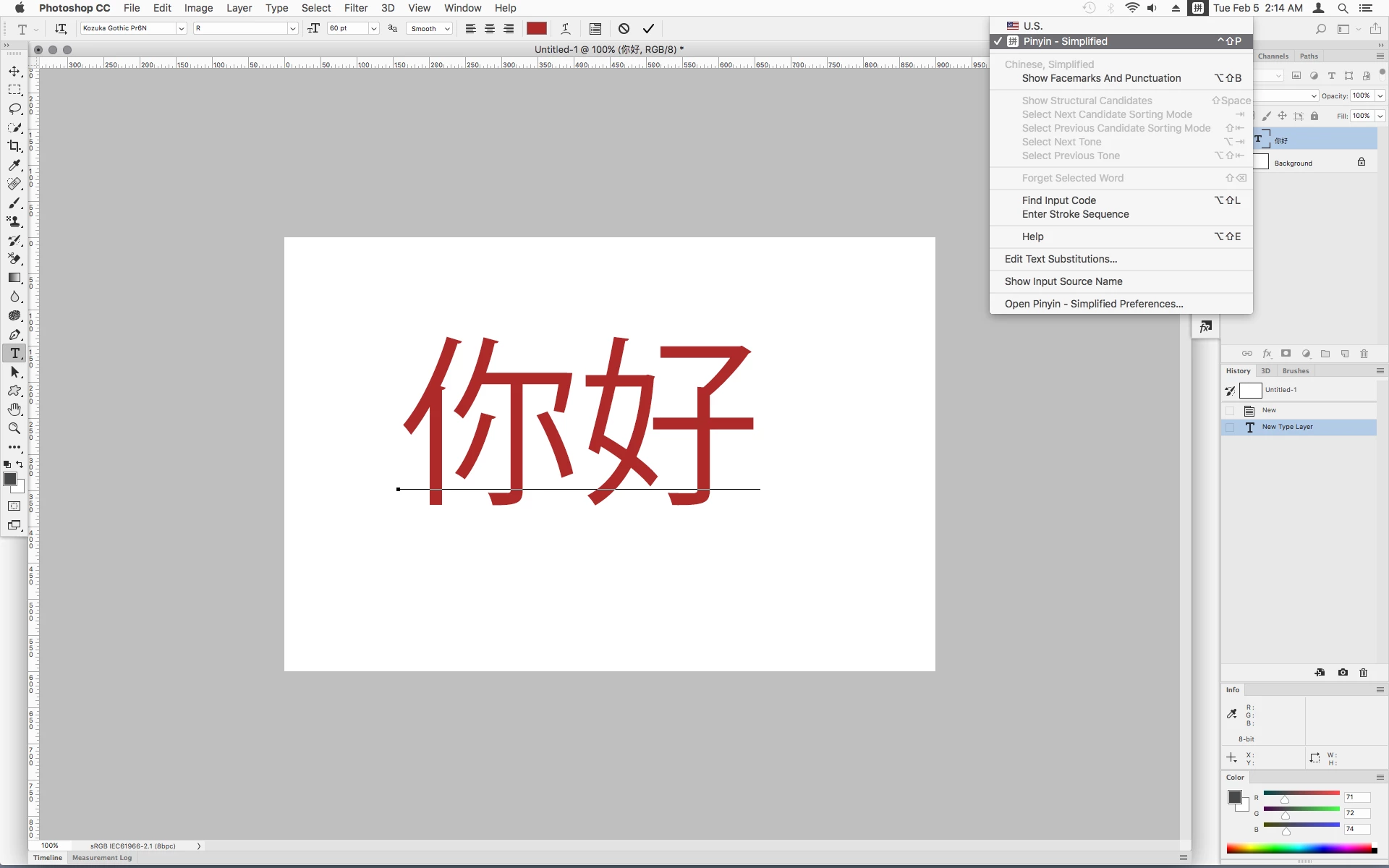Open Pinyin - Simplified Preferences
The width and height of the screenshot is (1389, 868).
pos(1093,304)
